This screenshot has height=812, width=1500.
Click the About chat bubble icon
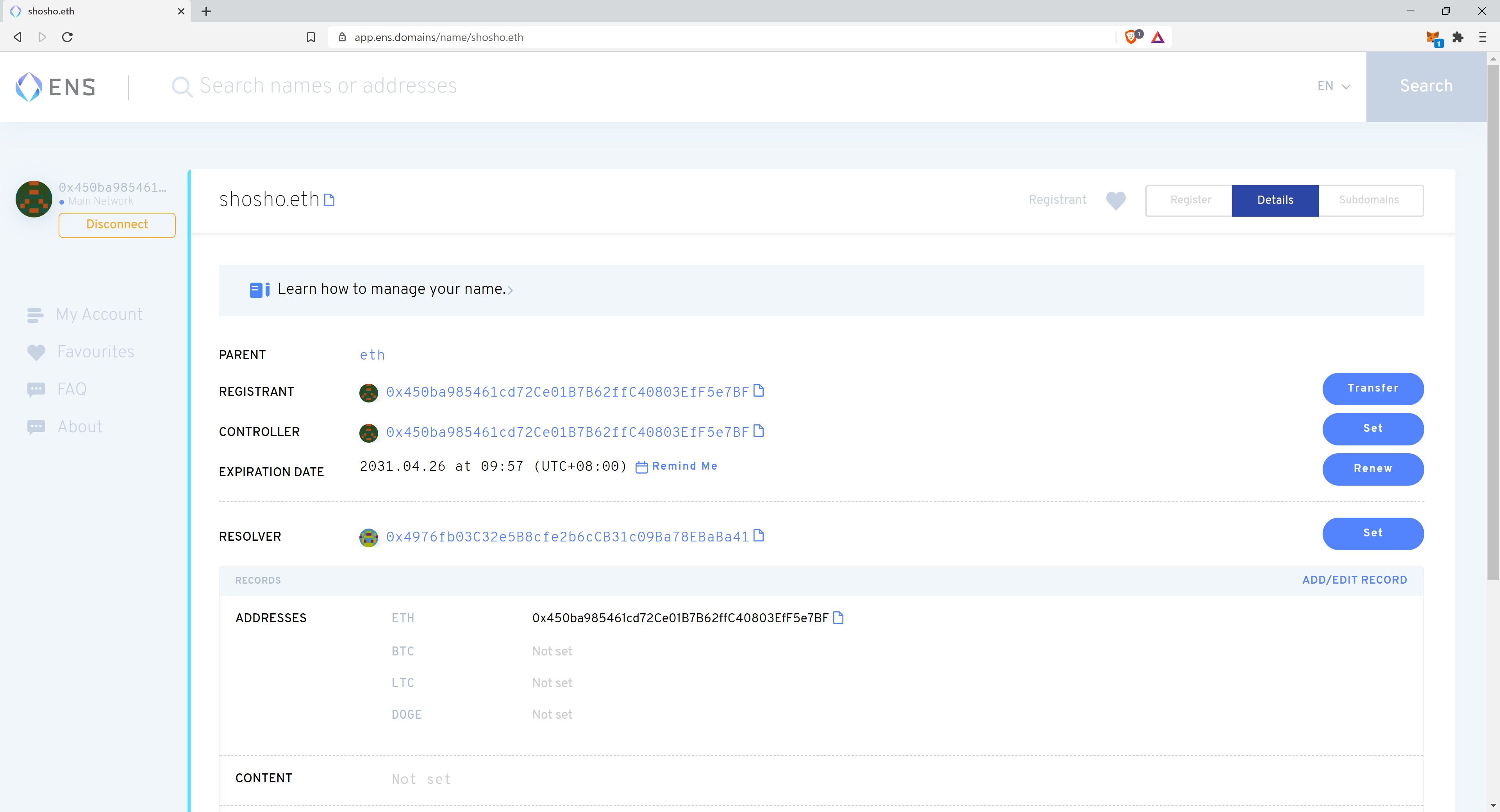pyautogui.click(x=36, y=427)
